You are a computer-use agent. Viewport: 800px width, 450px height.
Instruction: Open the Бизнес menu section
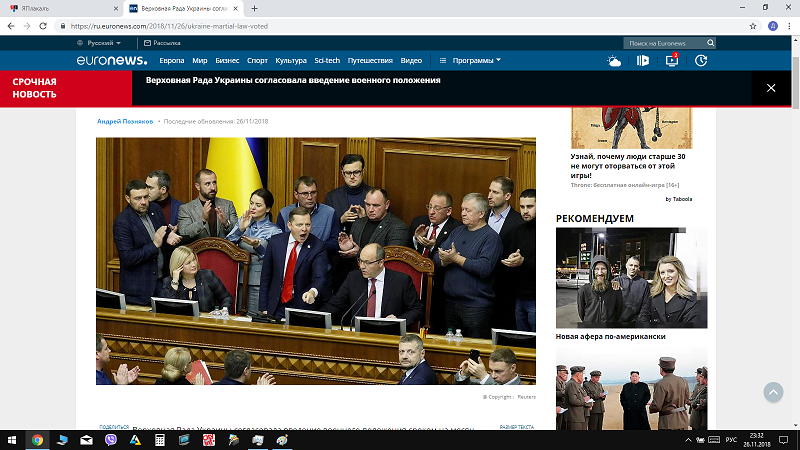(227, 61)
